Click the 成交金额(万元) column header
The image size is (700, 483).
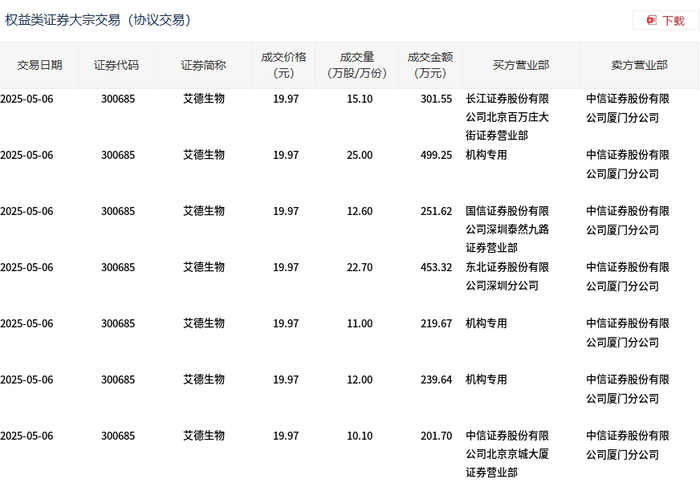click(x=430, y=65)
